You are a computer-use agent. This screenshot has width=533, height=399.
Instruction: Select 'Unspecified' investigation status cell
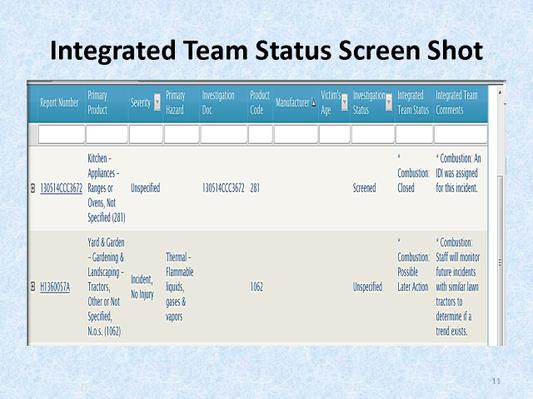(x=367, y=287)
